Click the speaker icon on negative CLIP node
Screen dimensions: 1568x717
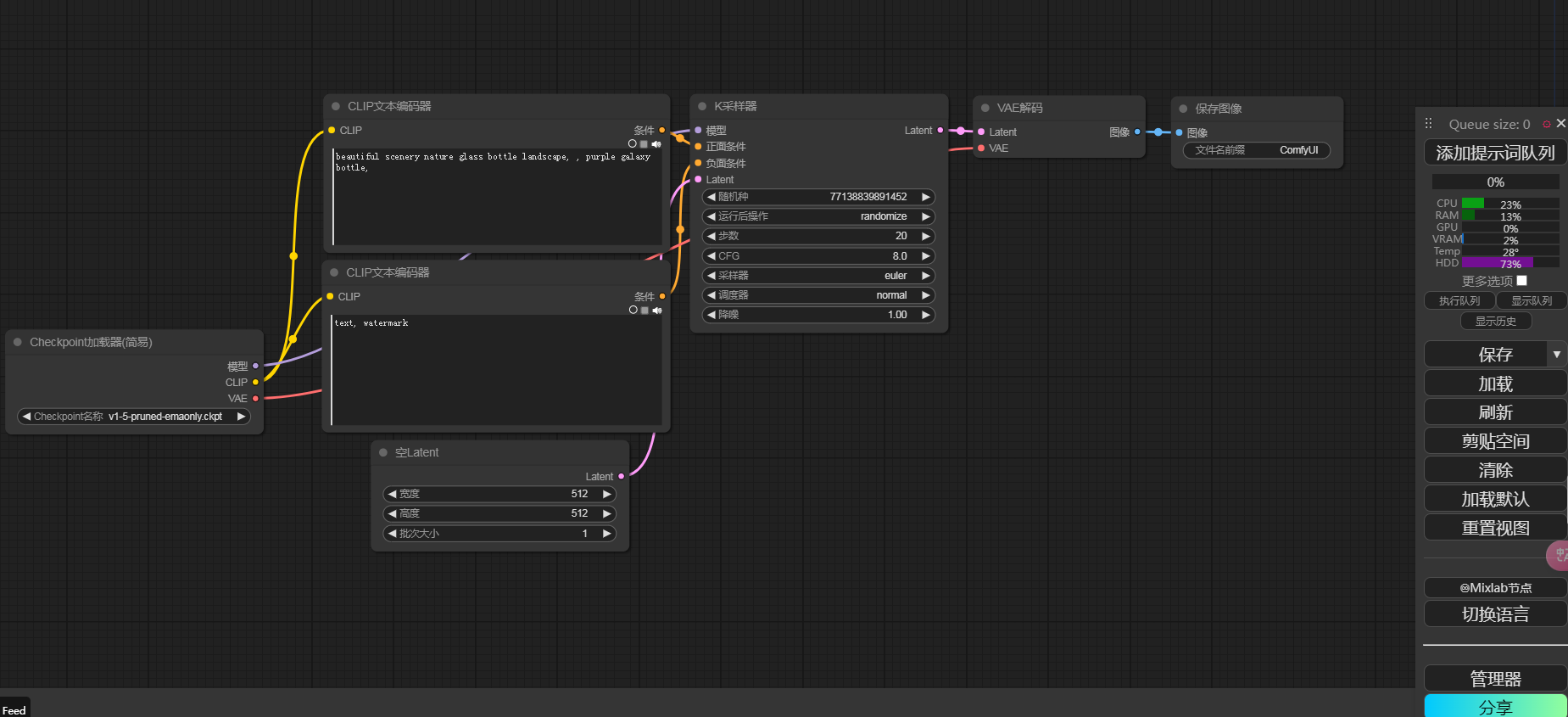pos(657,311)
